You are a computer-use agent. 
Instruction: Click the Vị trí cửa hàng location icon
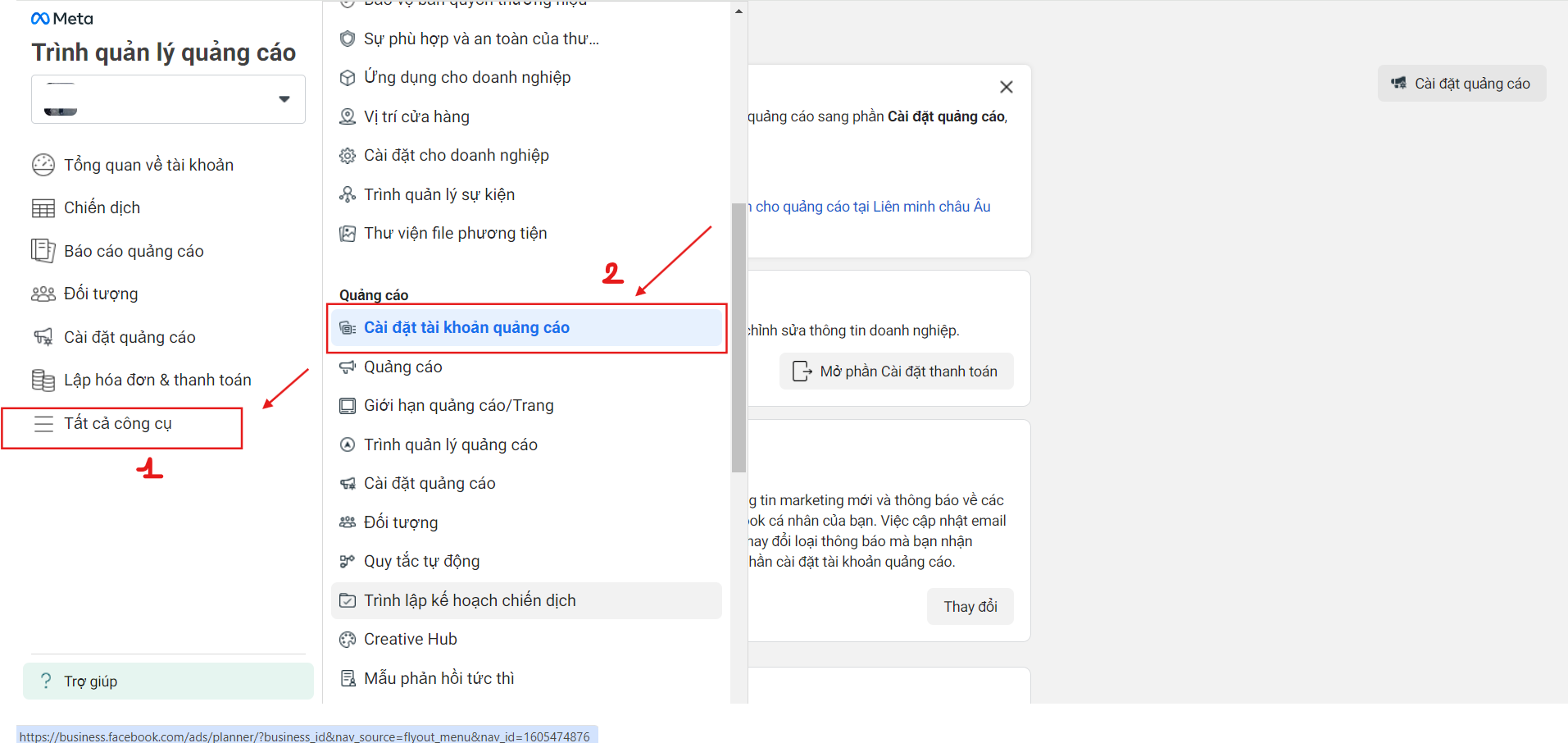click(348, 116)
